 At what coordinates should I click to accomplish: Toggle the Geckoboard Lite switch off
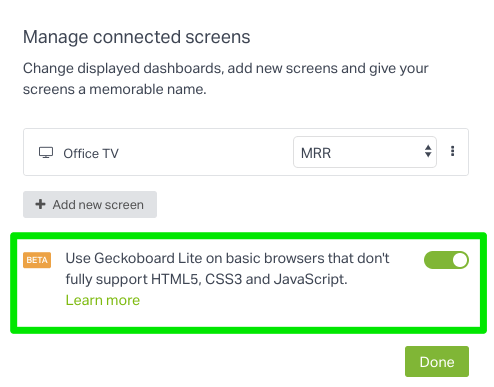tap(446, 260)
